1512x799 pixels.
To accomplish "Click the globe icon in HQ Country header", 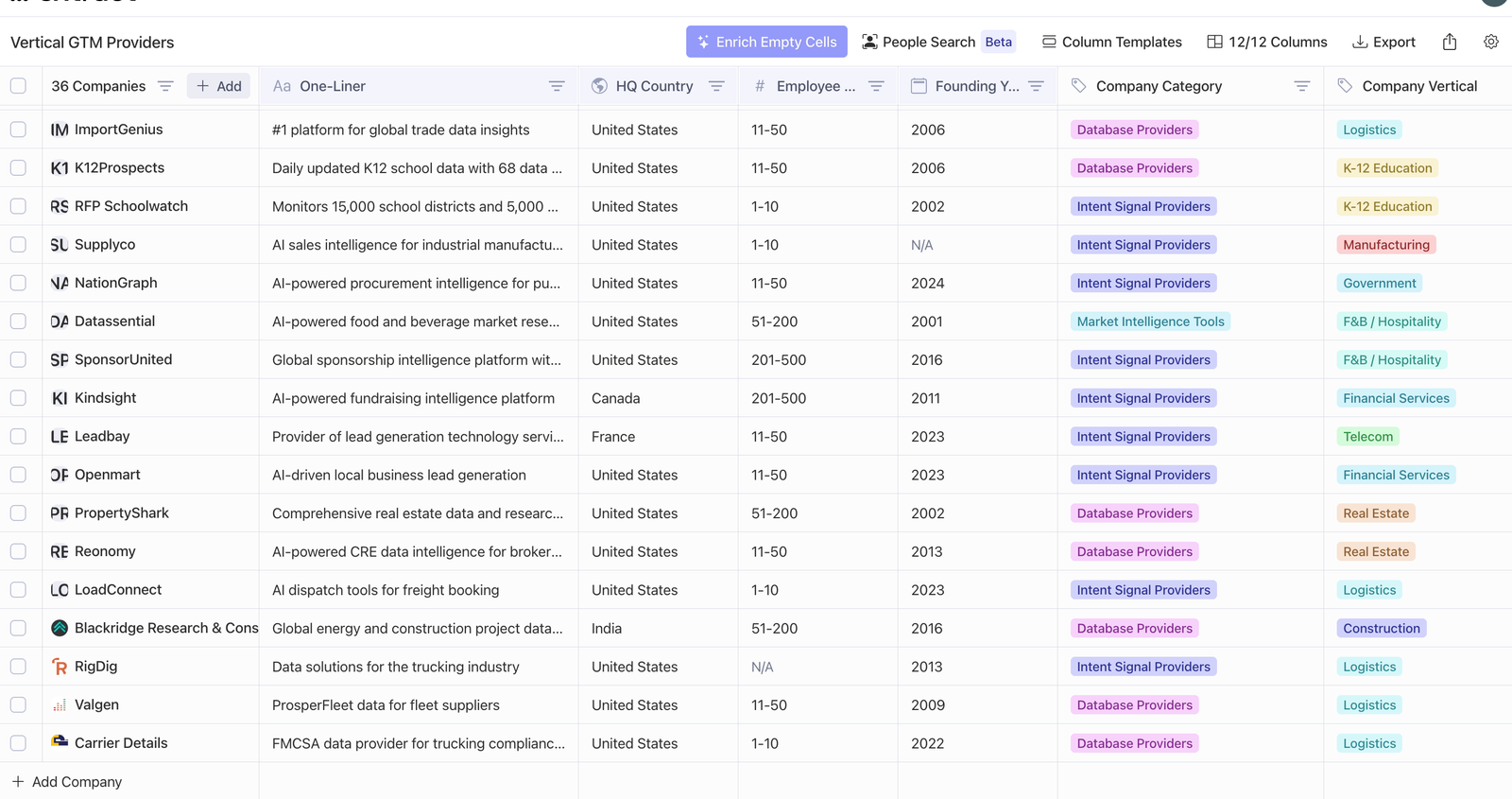I will 599,86.
